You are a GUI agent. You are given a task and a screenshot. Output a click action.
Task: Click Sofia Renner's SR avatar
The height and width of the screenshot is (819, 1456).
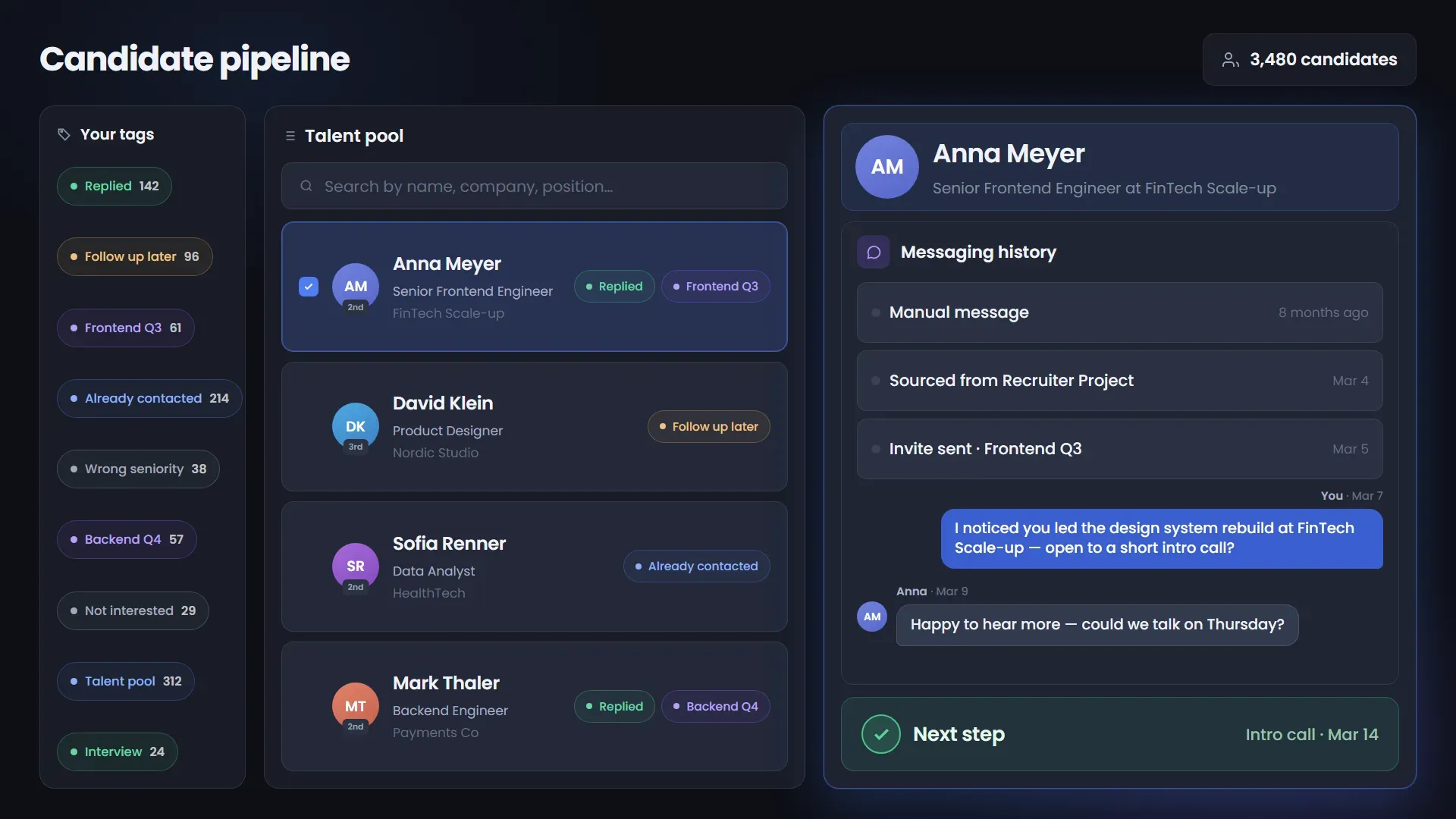tap(356, 566)
